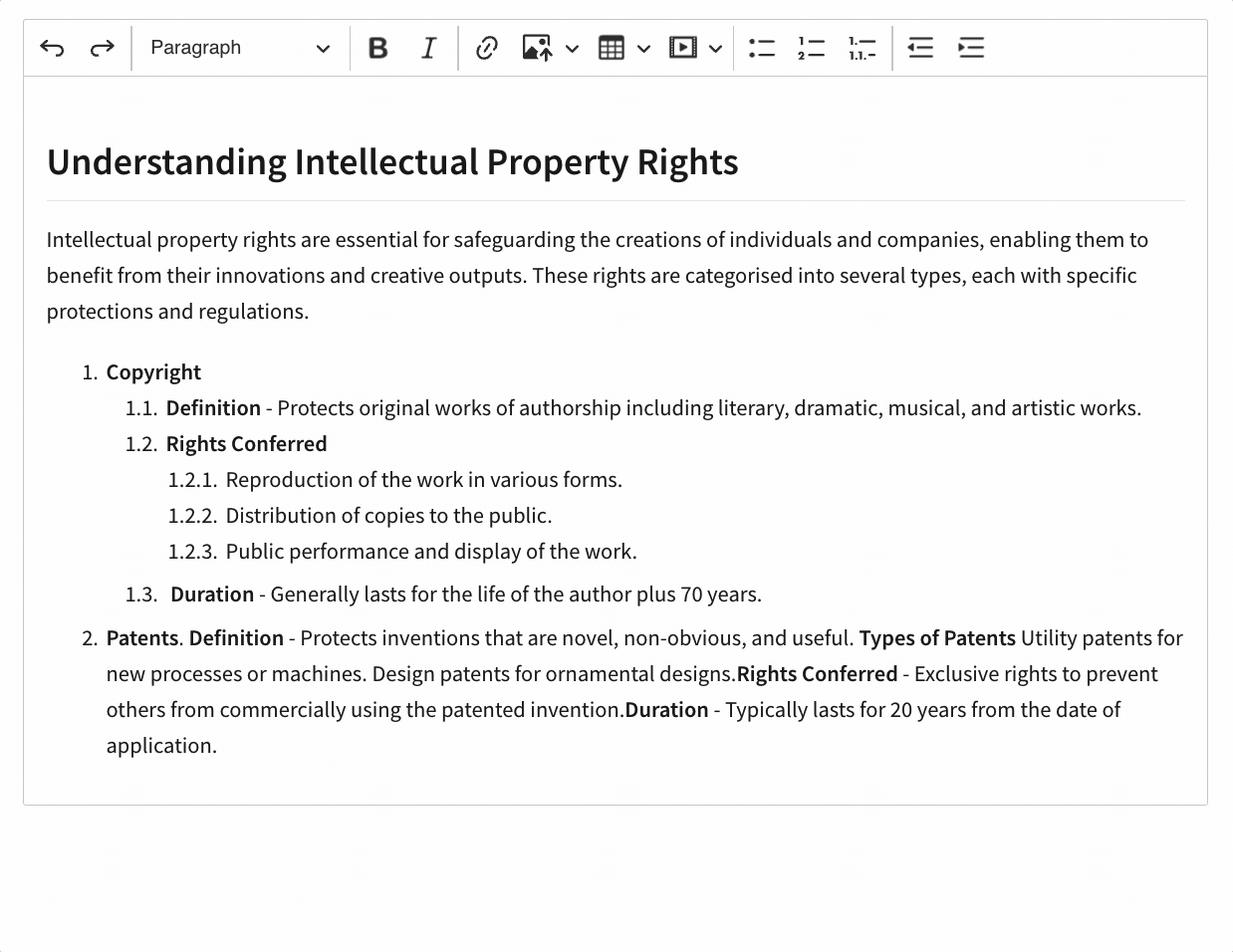Toggle the multi-level list

(x=863, y=48)
